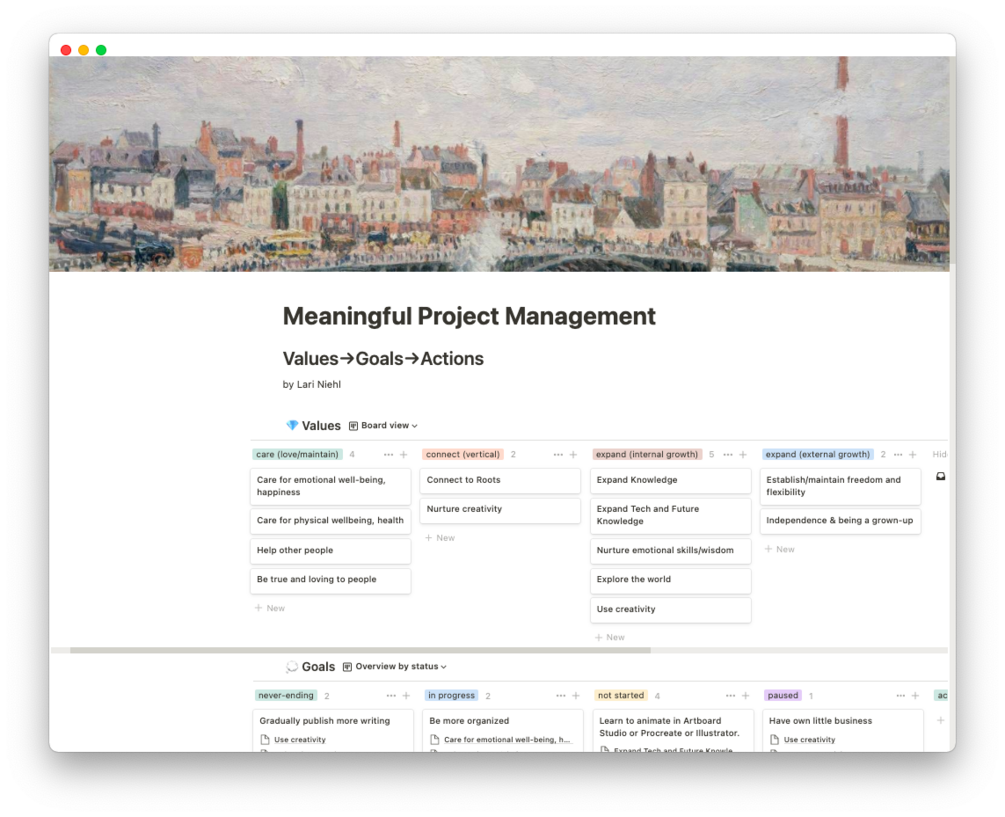The width and height of the screenshot is (1005, 817).
Task: Select the in progress status tag
Action: [x=452, y=695]
